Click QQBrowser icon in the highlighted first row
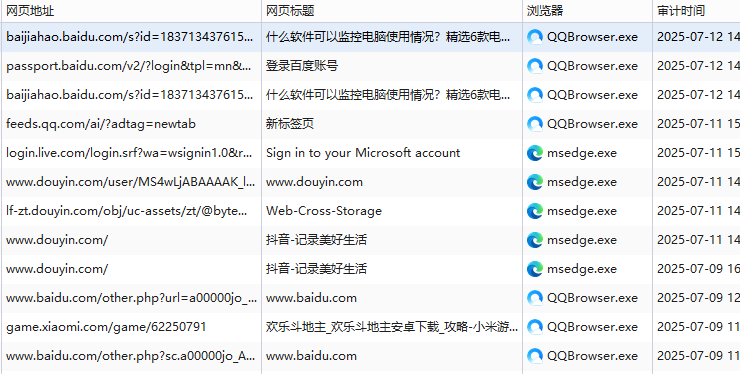 click(x=535, y=37)
